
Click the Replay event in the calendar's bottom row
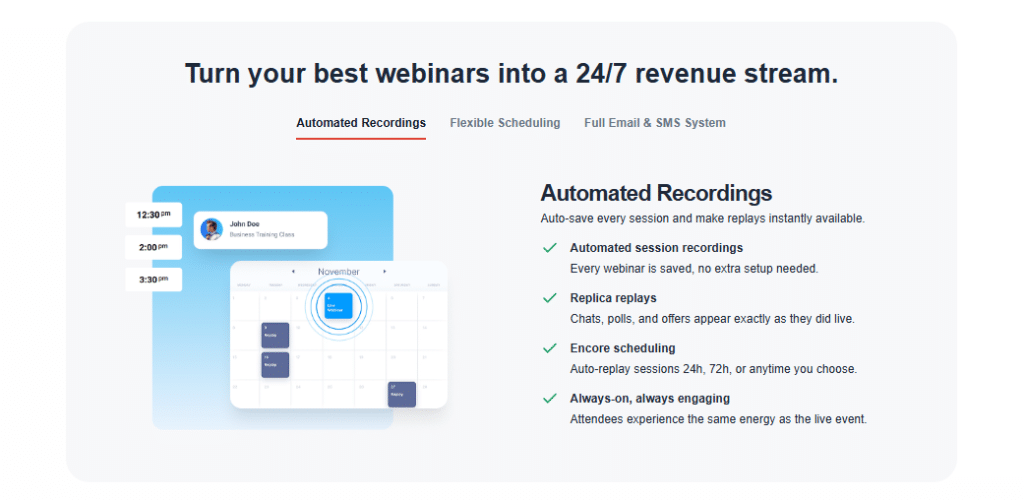(402, 395)
